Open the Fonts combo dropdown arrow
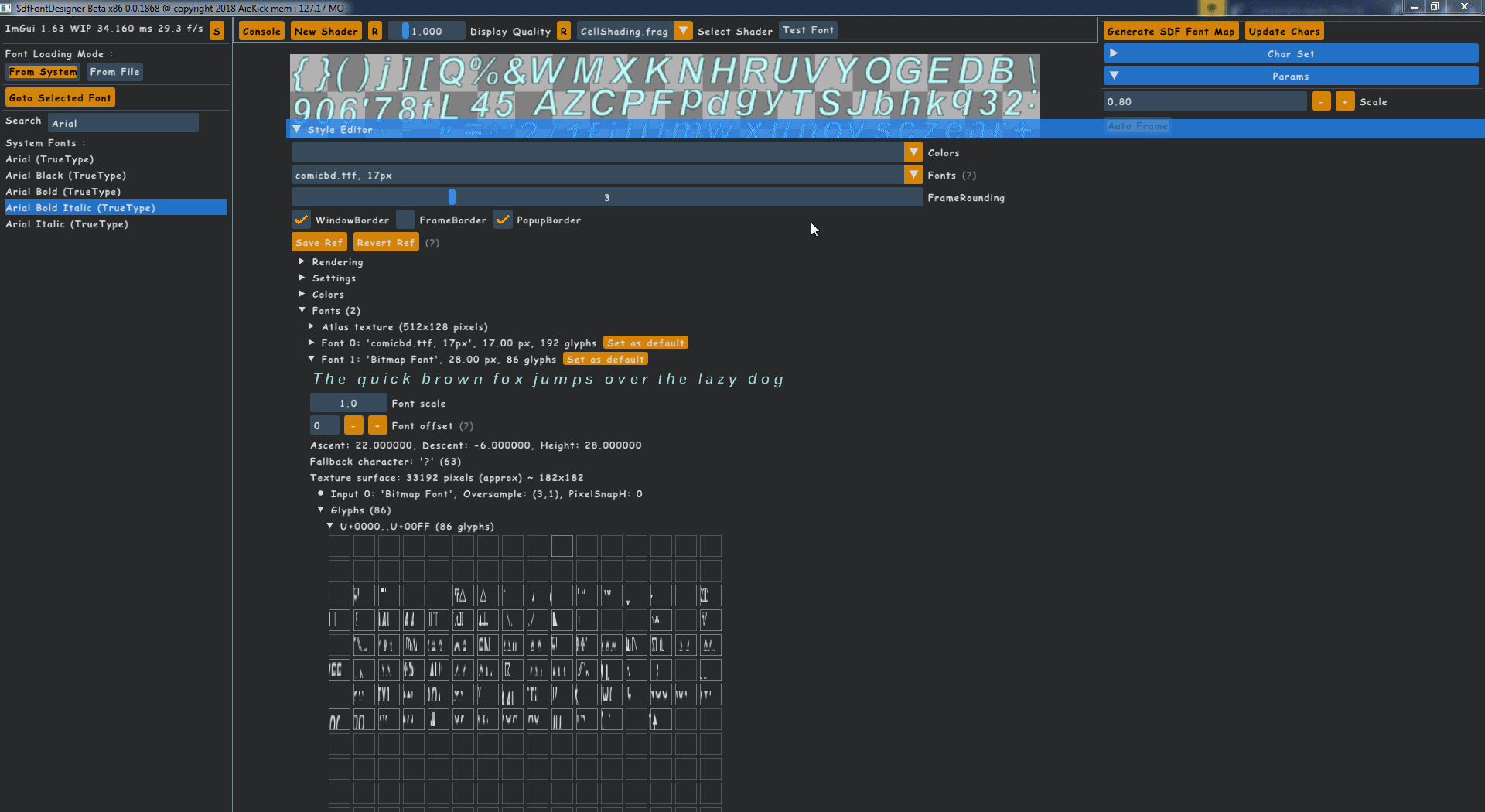 913,175
